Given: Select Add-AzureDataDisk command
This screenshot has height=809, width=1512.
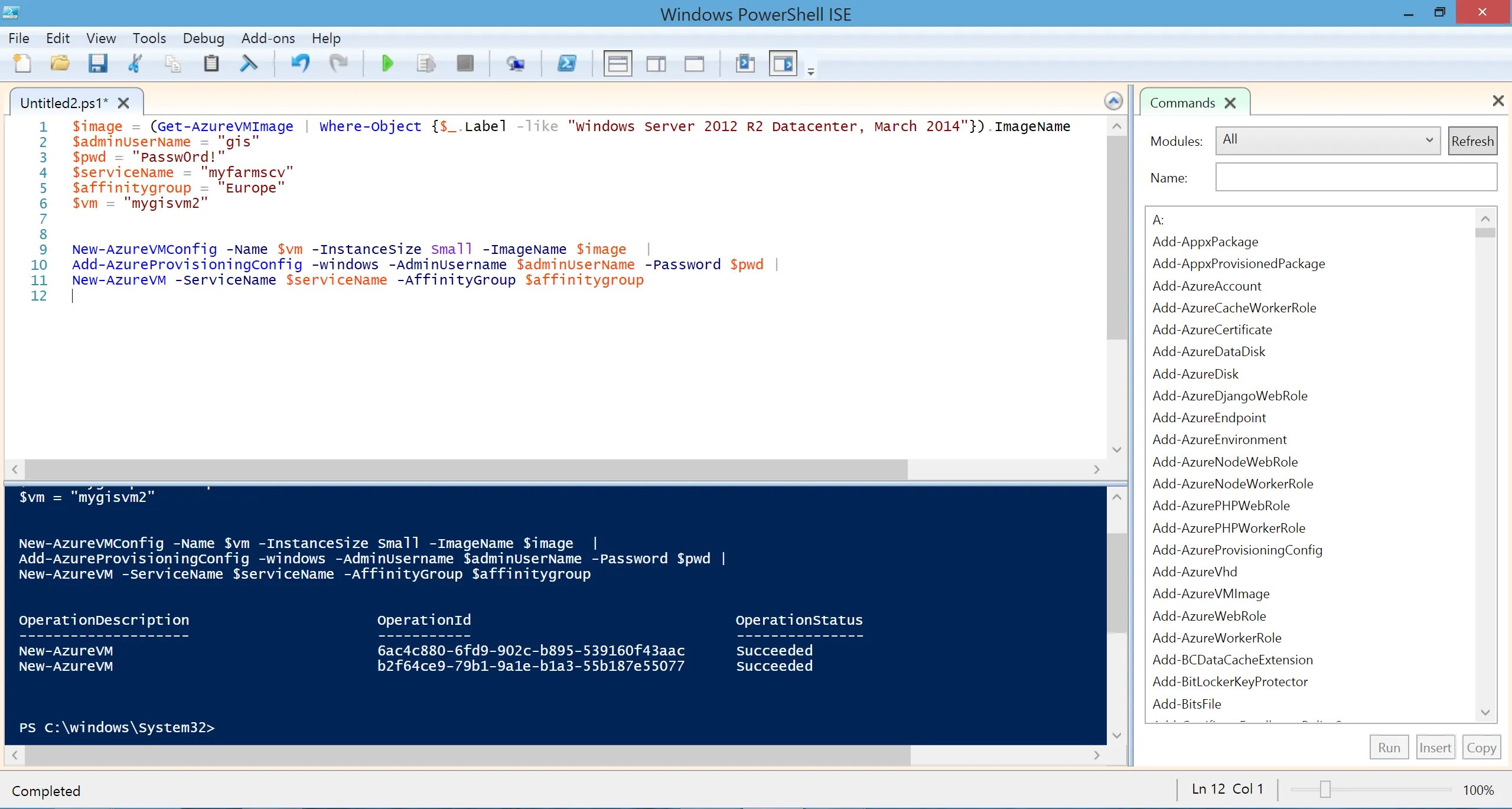Looking at the screenshot, I should pos(1209,351).
